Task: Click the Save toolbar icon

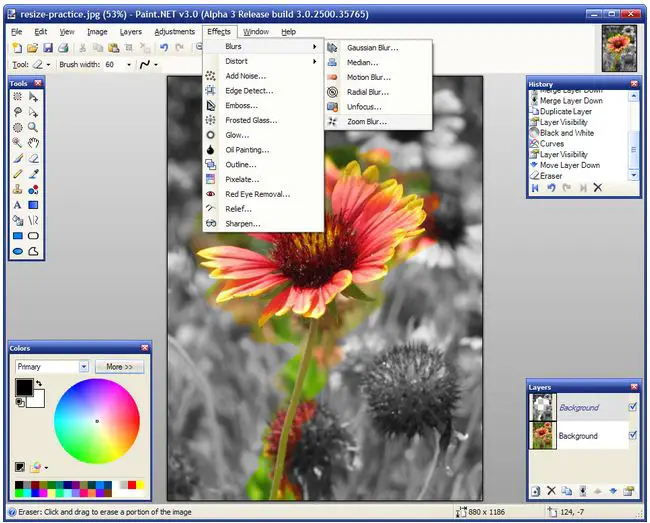Action: (x=48, y=48)
